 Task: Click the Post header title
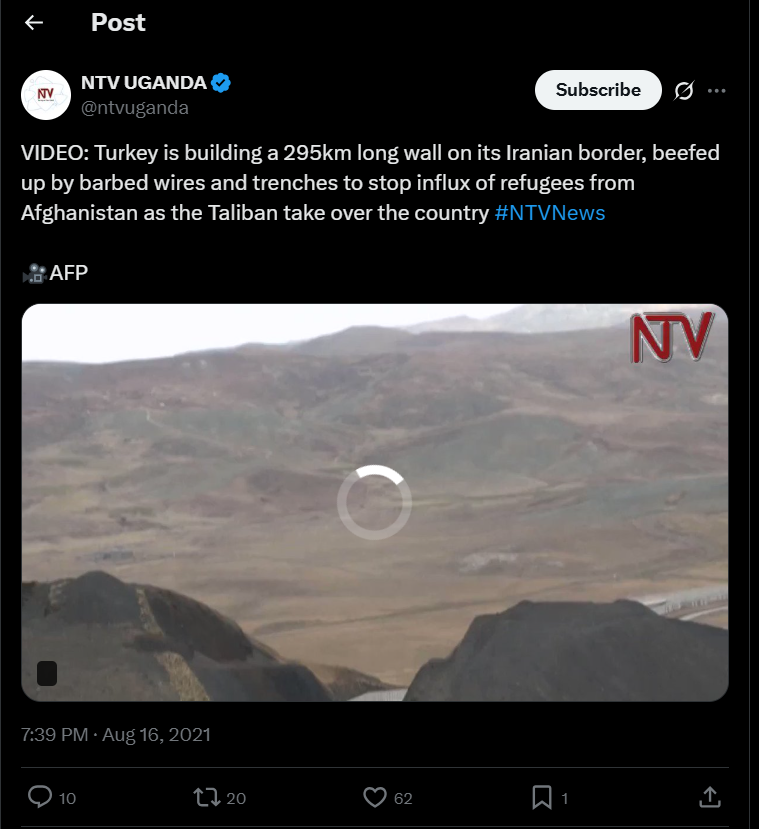click(118, 23)
